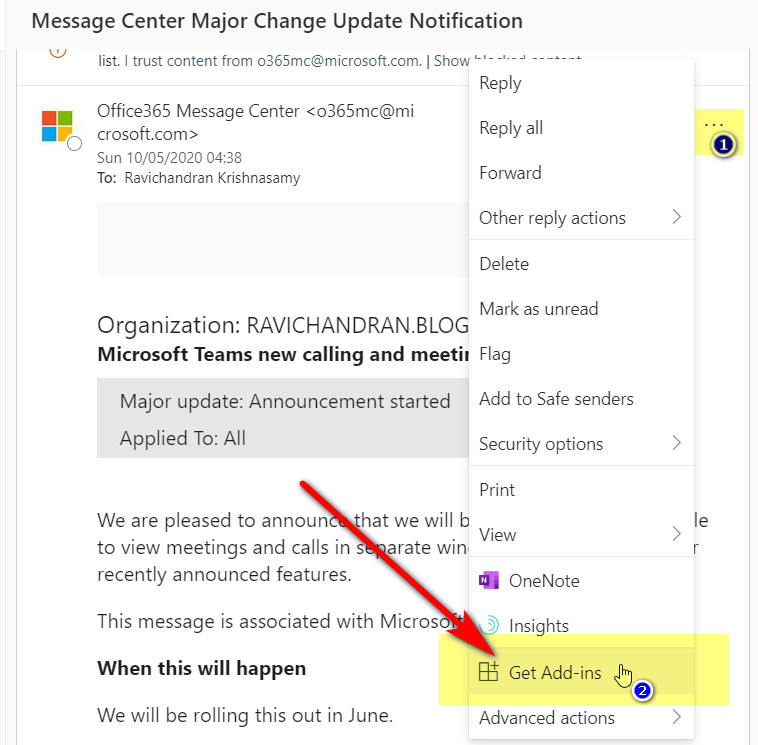
Task: Choose Reply from the context menu
Action: pos(500,83)
